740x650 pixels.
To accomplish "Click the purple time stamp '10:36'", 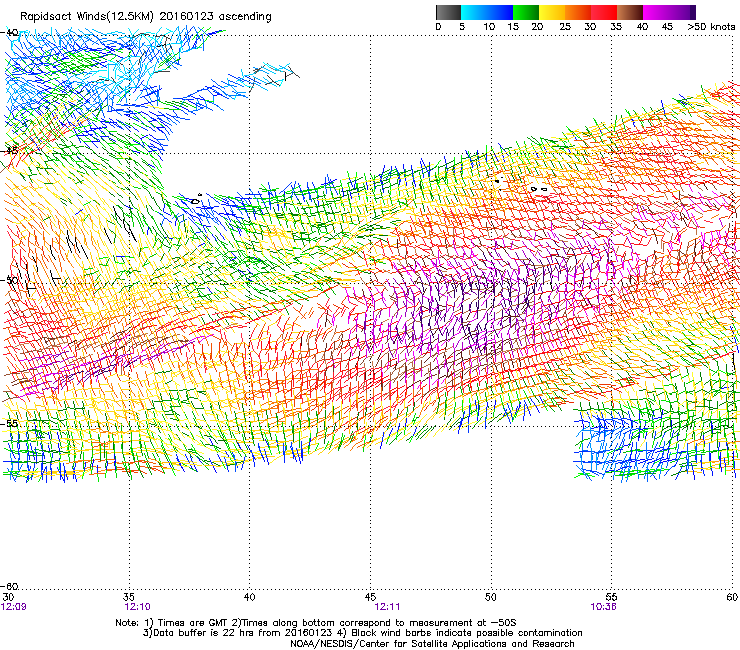I will click(x=603, y=607).
